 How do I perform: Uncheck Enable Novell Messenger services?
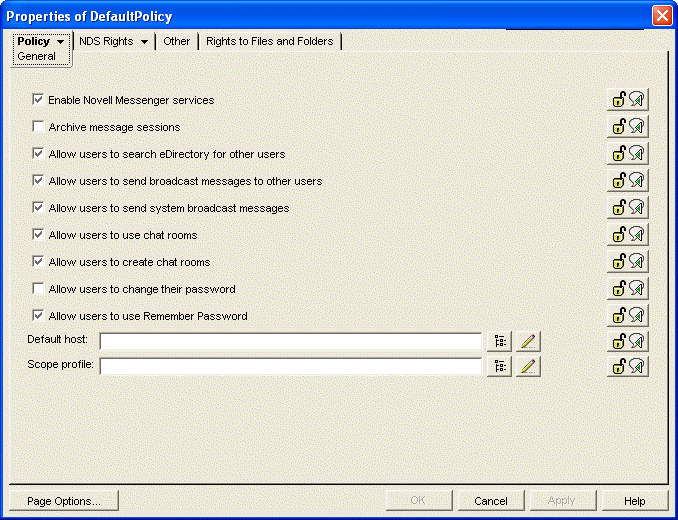click(38, 99)
